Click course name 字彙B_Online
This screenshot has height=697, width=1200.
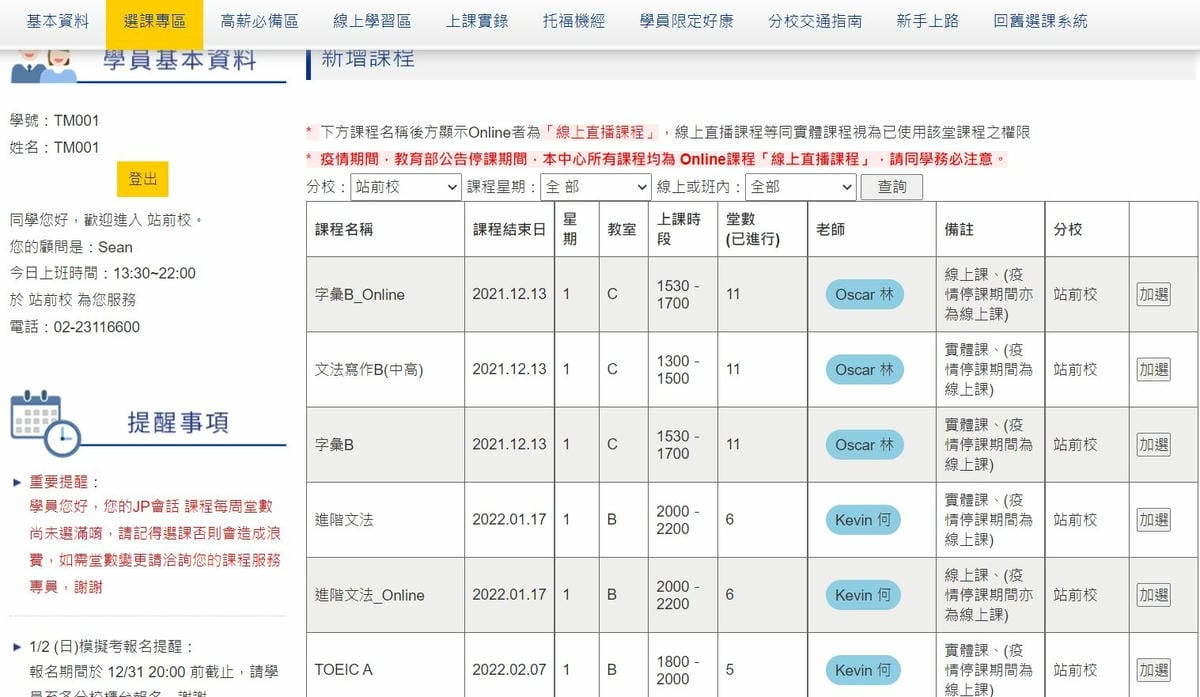pyautogui.click(x=360, y=294)
